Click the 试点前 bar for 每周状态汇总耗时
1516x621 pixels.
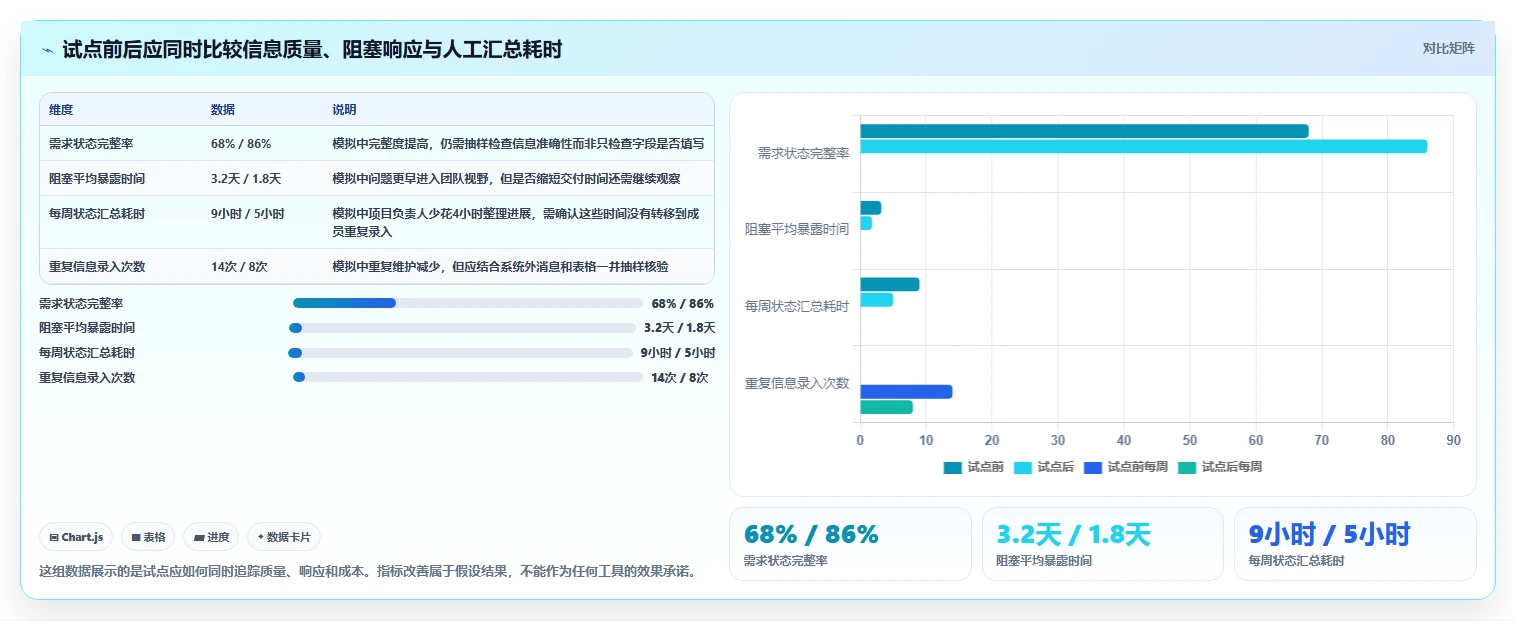pos(889,284)
